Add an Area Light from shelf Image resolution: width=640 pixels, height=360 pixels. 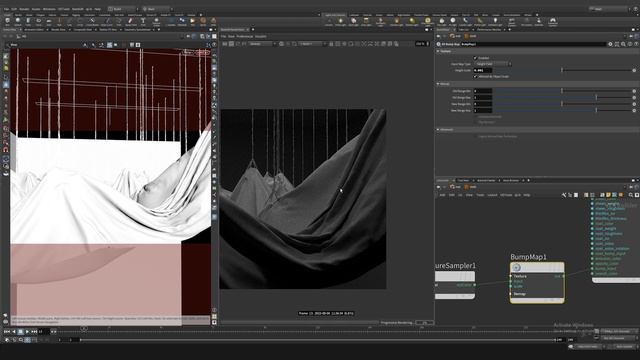[366, 22]
